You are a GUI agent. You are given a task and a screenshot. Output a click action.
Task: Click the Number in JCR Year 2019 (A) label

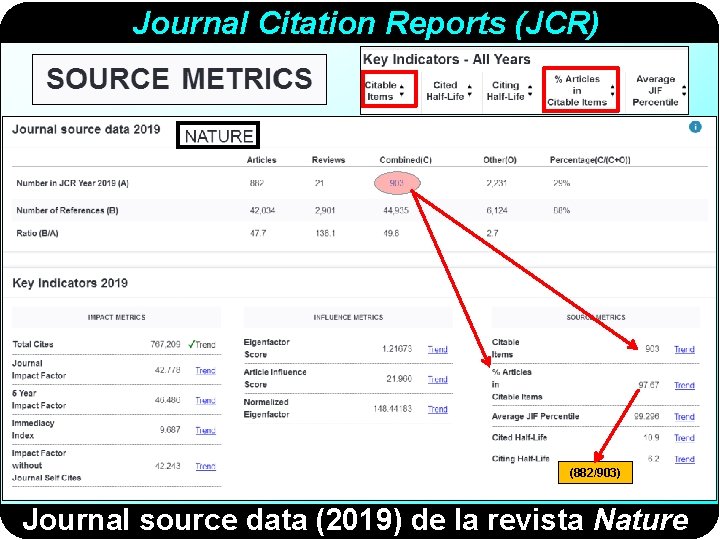click(73, 183)
